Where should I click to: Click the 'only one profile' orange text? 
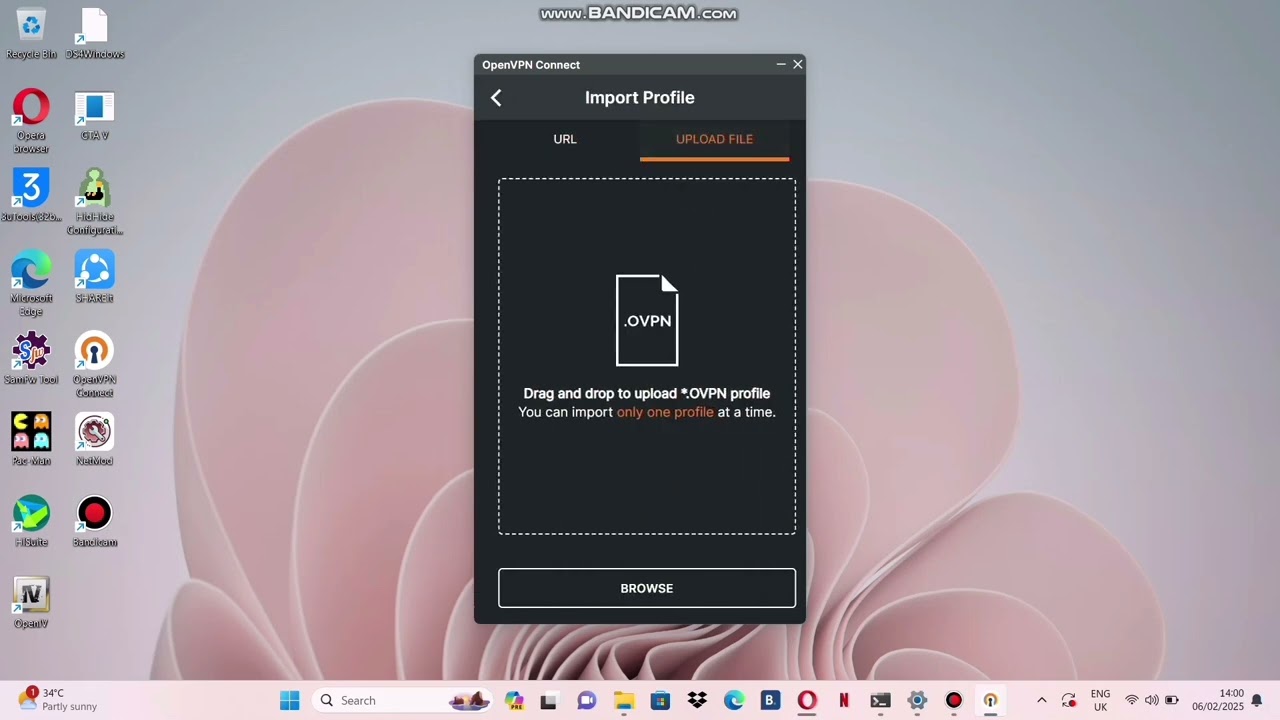[x=665, y=412]
